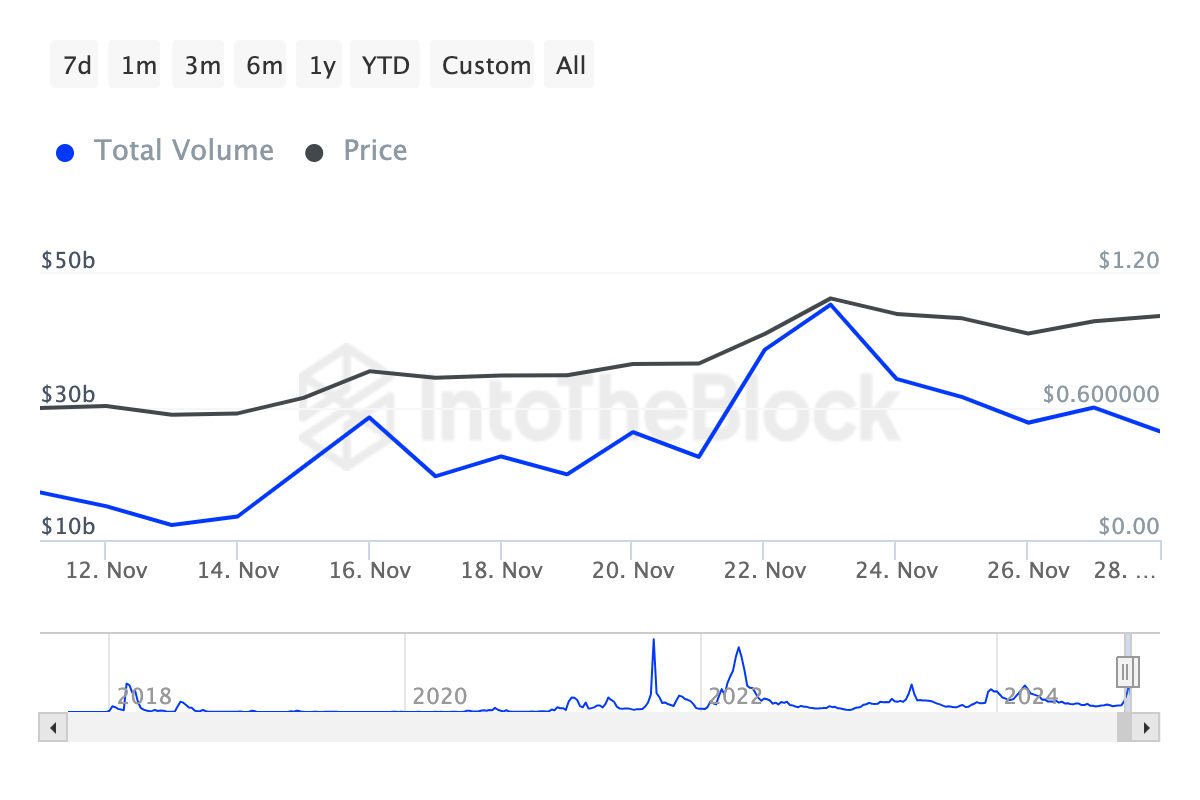Screen dimensions: 1200x800
Task: Click the tallest spike in the navigator
Action: pos(654,642)
